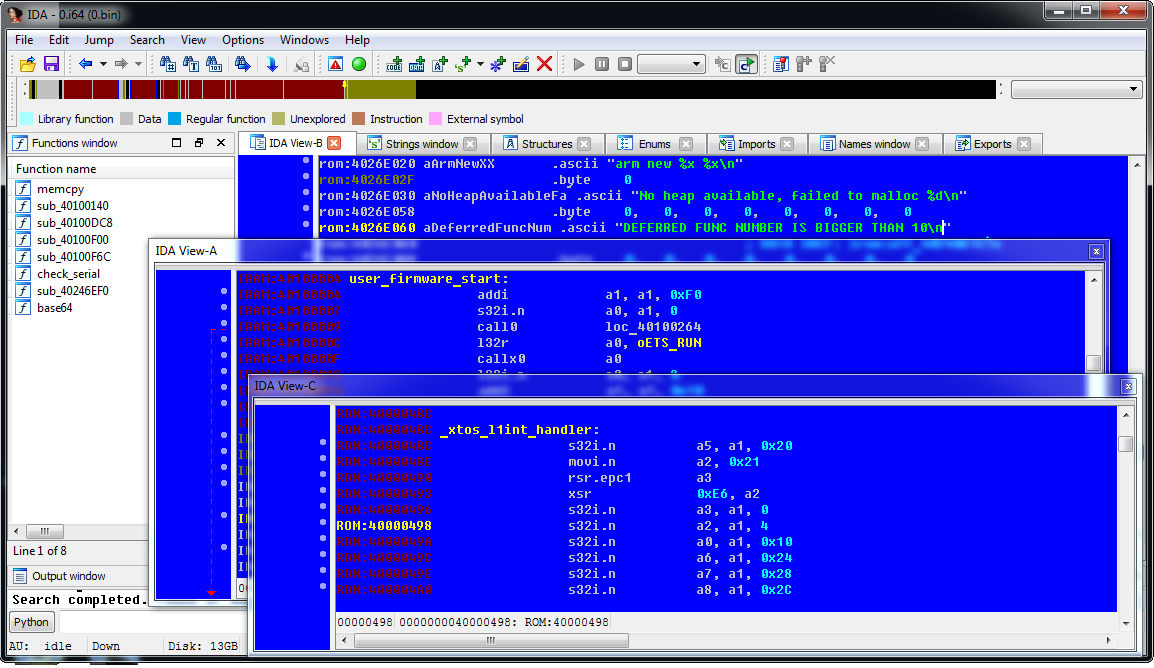Maximize the Functions window panel
Image resolution: width=1154 pixels, height=668 pixels.
(177, 143)
